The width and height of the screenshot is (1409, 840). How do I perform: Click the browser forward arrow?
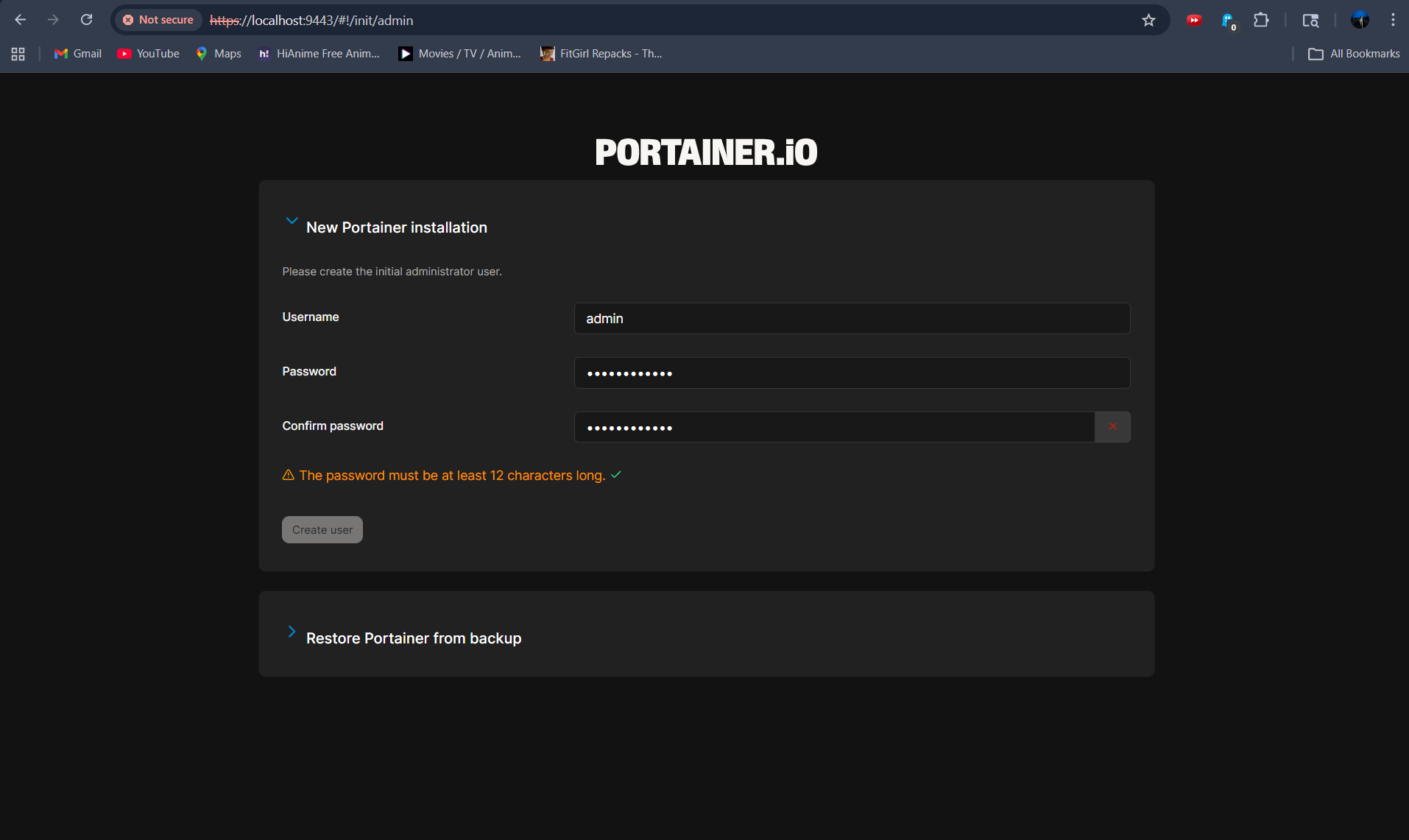[53, 20]
